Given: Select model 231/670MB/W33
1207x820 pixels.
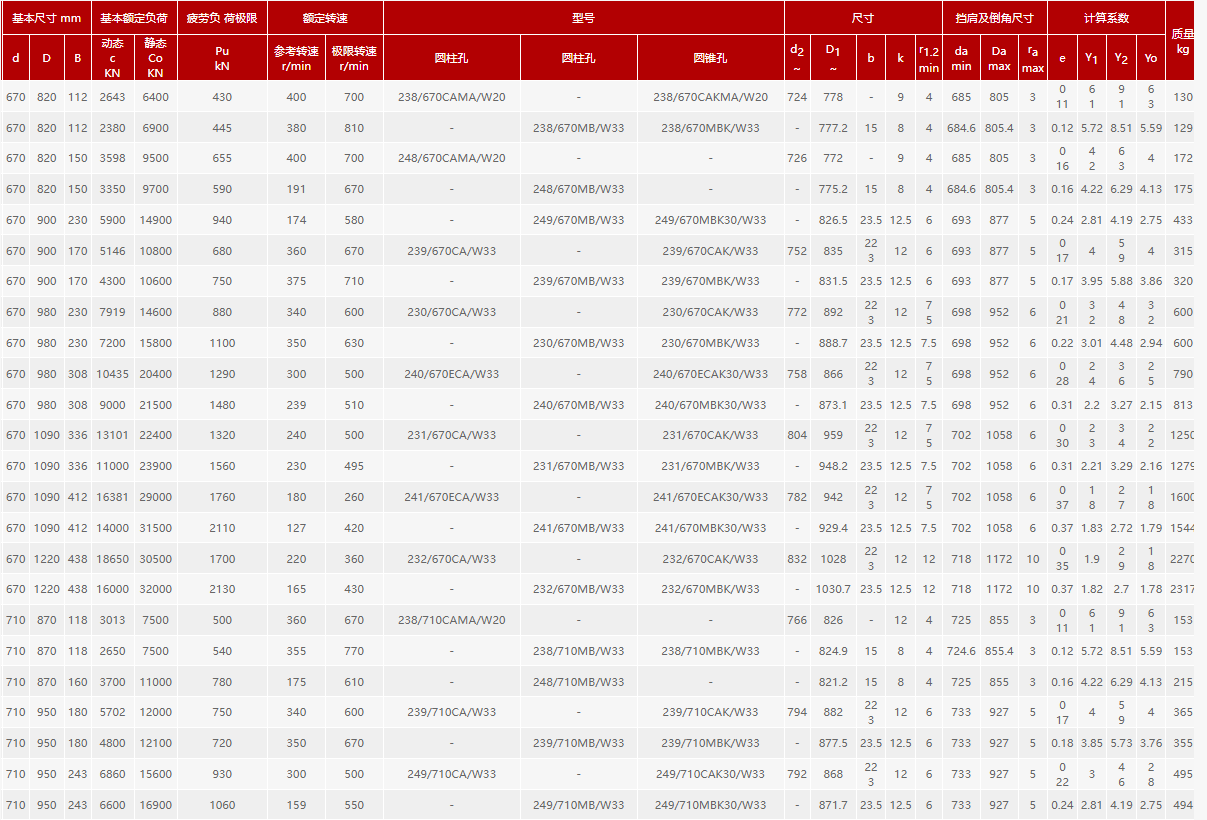Looking at the screenshot, I should point(578,466).
